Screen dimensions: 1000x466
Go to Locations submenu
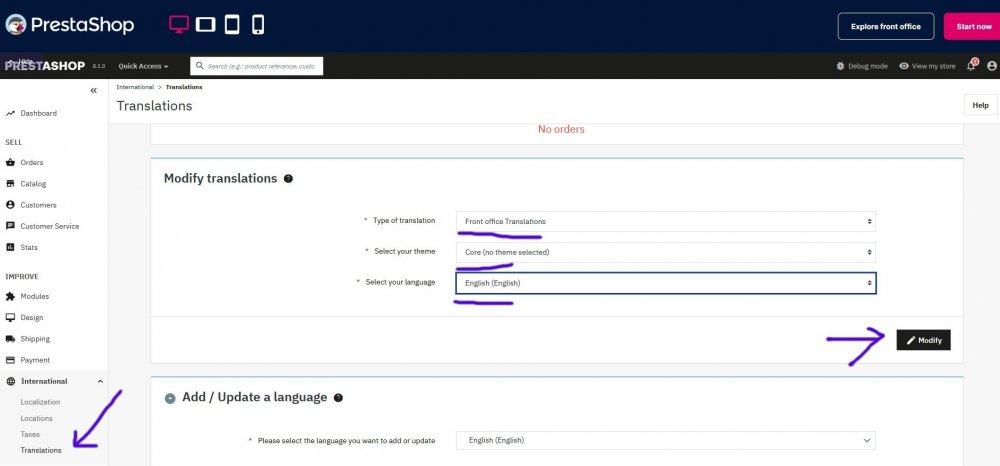tap(36, 418)
